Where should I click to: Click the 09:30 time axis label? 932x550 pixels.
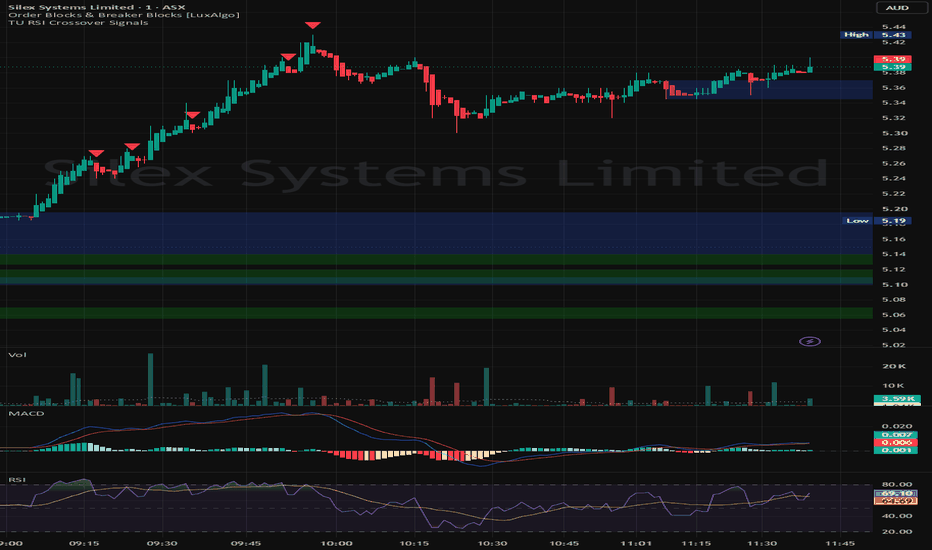[162, 543]
